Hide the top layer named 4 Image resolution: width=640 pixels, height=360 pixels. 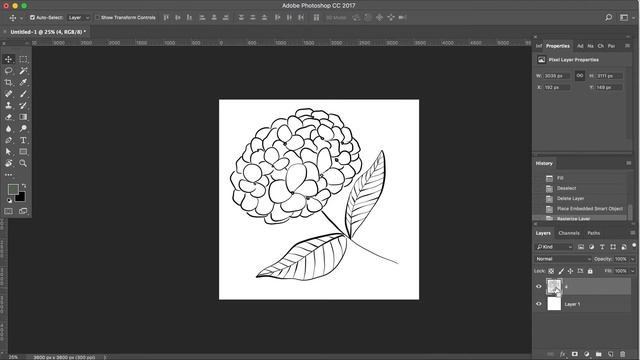539,287
